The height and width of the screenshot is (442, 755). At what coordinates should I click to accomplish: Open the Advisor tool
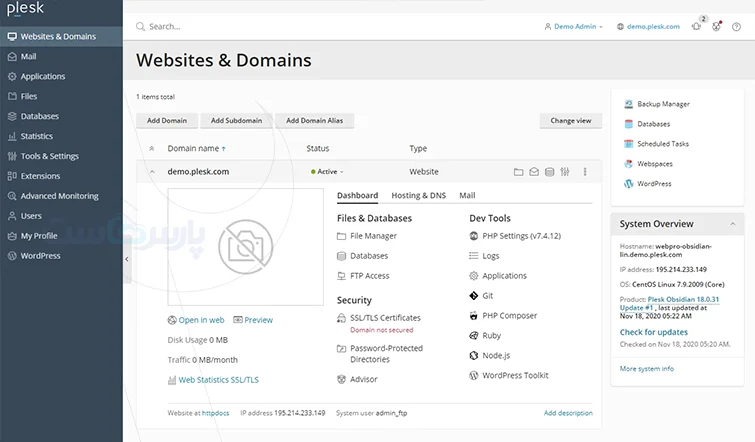[x=357, y=379]
